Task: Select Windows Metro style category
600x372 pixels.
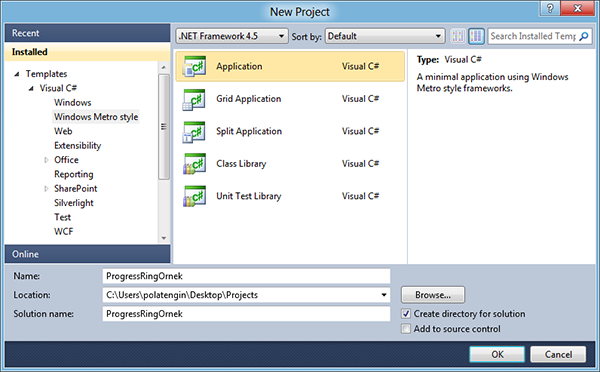Action: (96, 117)
